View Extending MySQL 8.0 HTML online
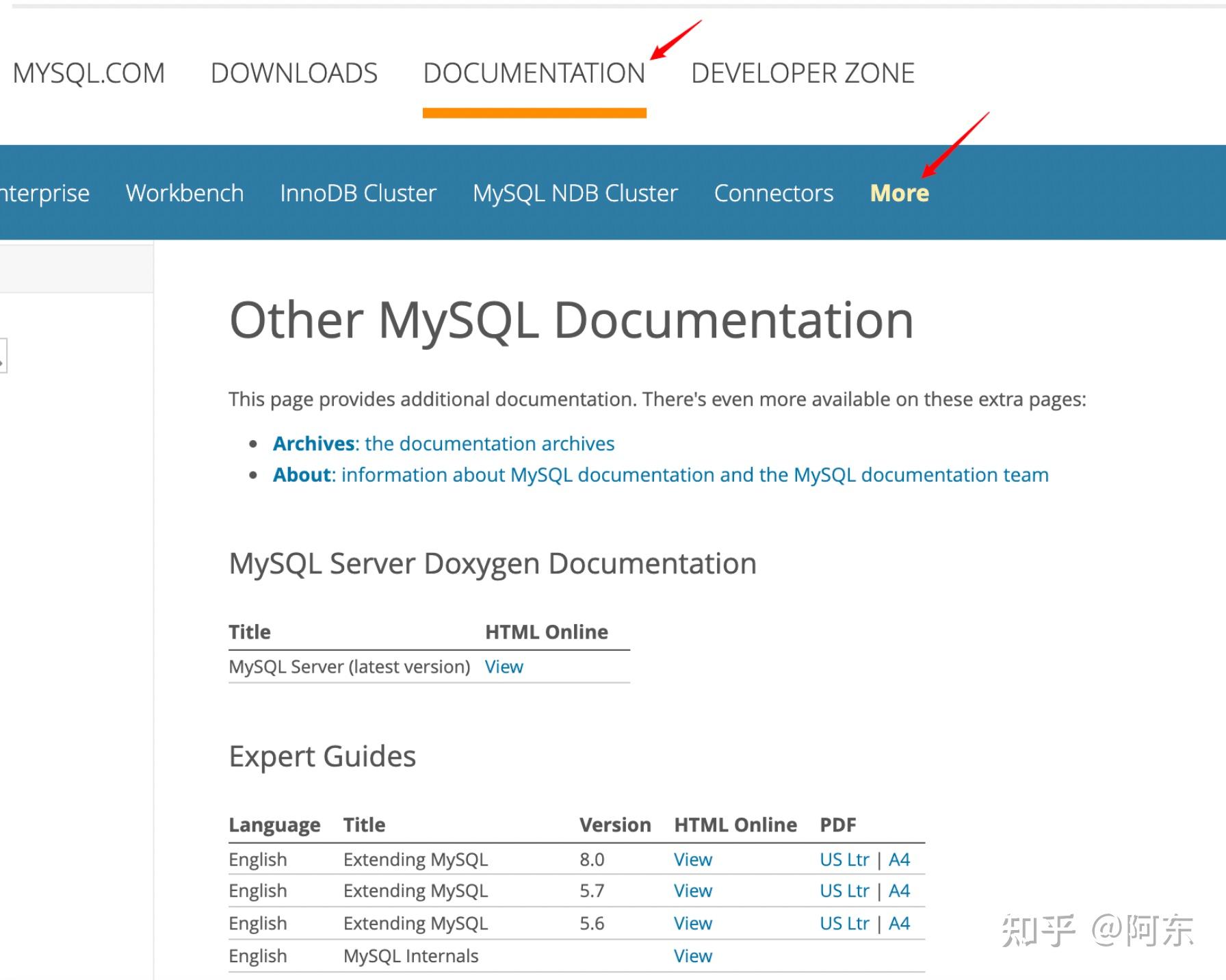This screenshot has height=980, width=1226. pyautogui.click(x=692, y=860)
